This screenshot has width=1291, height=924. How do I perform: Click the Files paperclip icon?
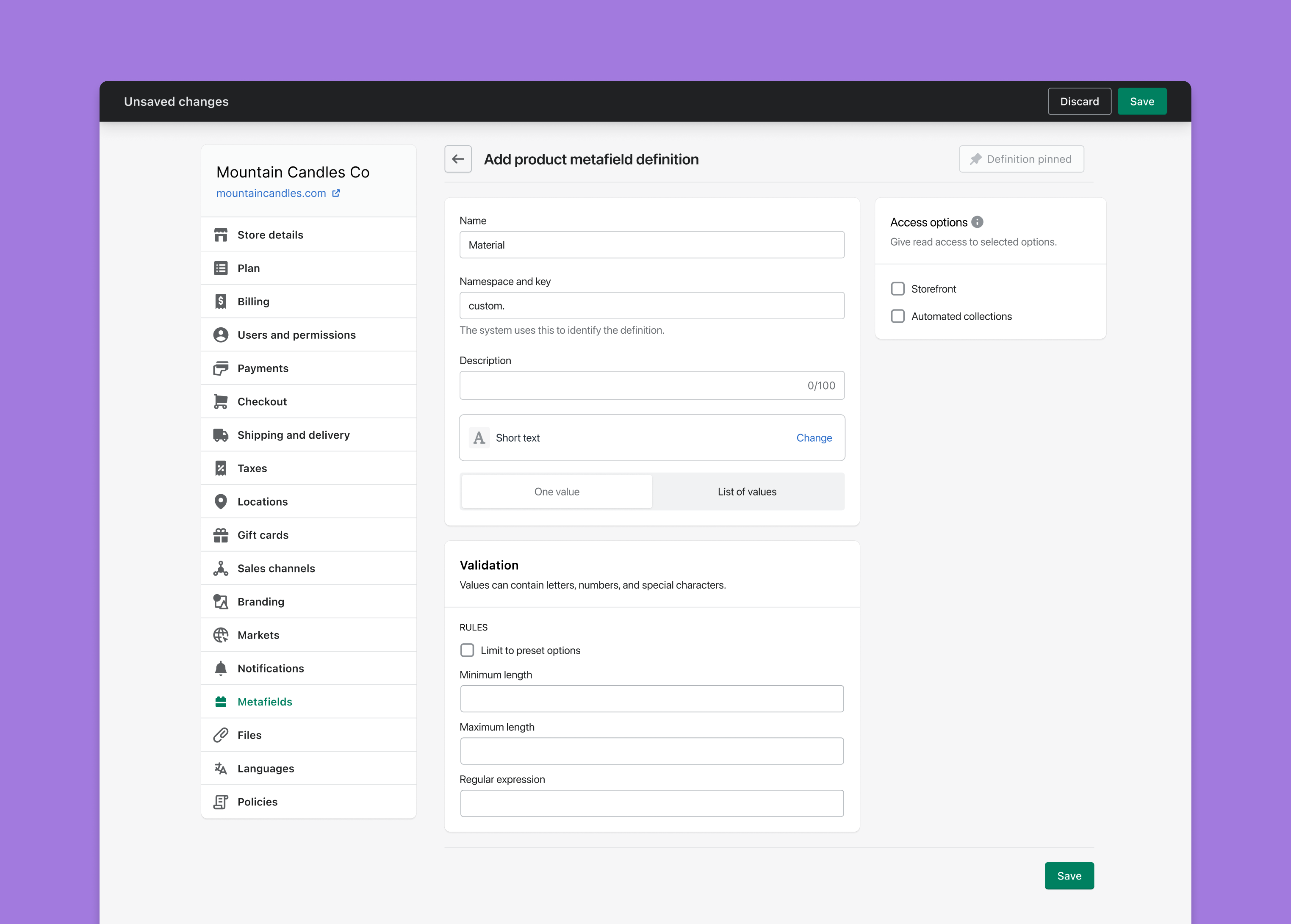click(x=221, y=735)
